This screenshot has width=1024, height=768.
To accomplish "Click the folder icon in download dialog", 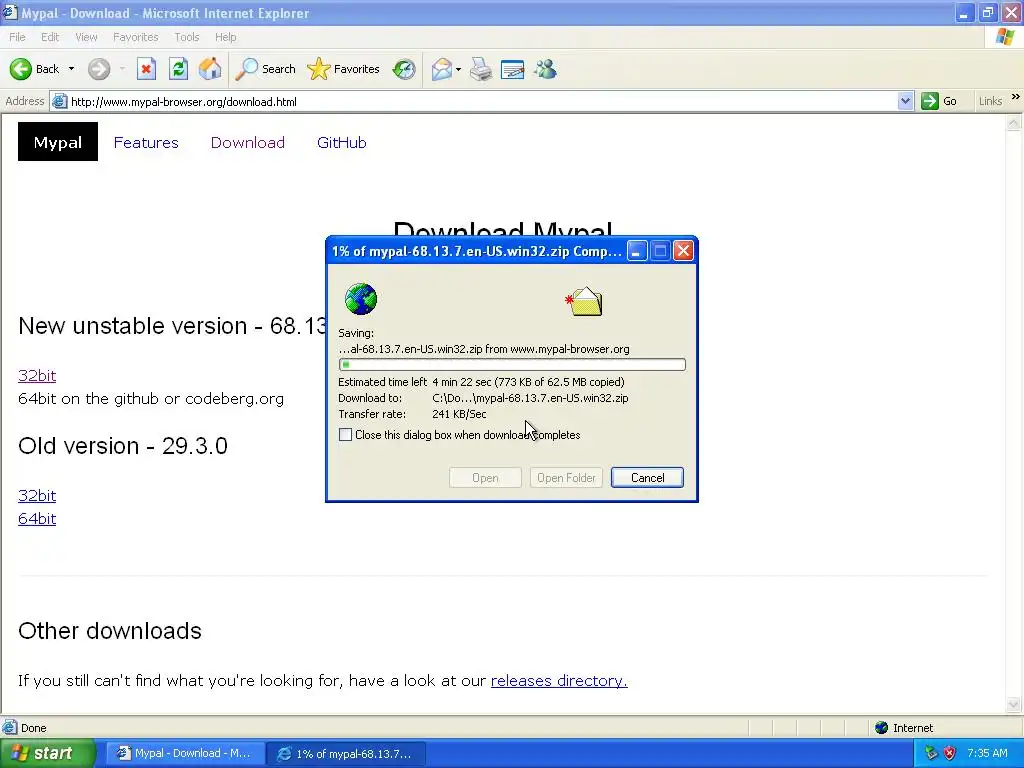I will [584, 301].
